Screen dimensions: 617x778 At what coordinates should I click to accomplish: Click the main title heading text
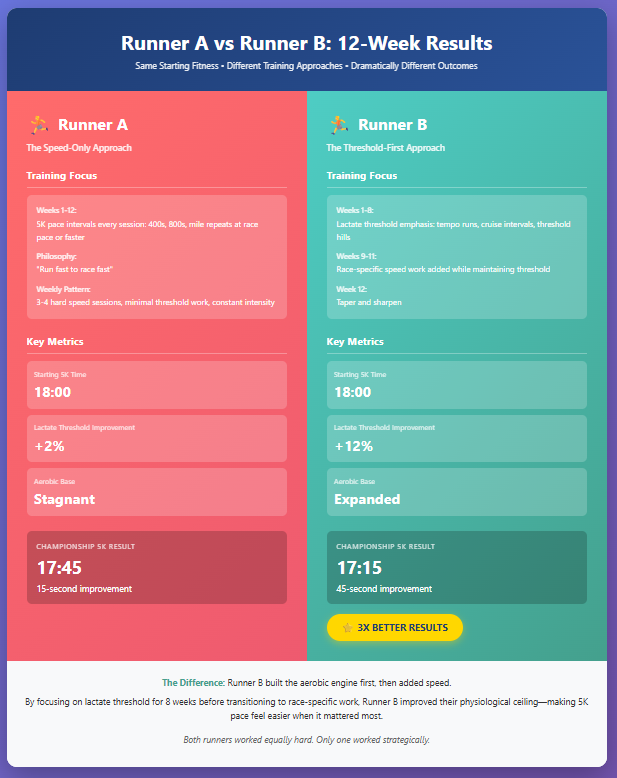tap(307, 44)
